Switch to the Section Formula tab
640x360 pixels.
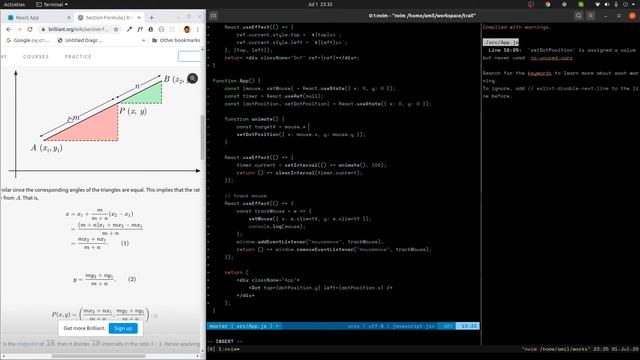(x=109, y=18)
